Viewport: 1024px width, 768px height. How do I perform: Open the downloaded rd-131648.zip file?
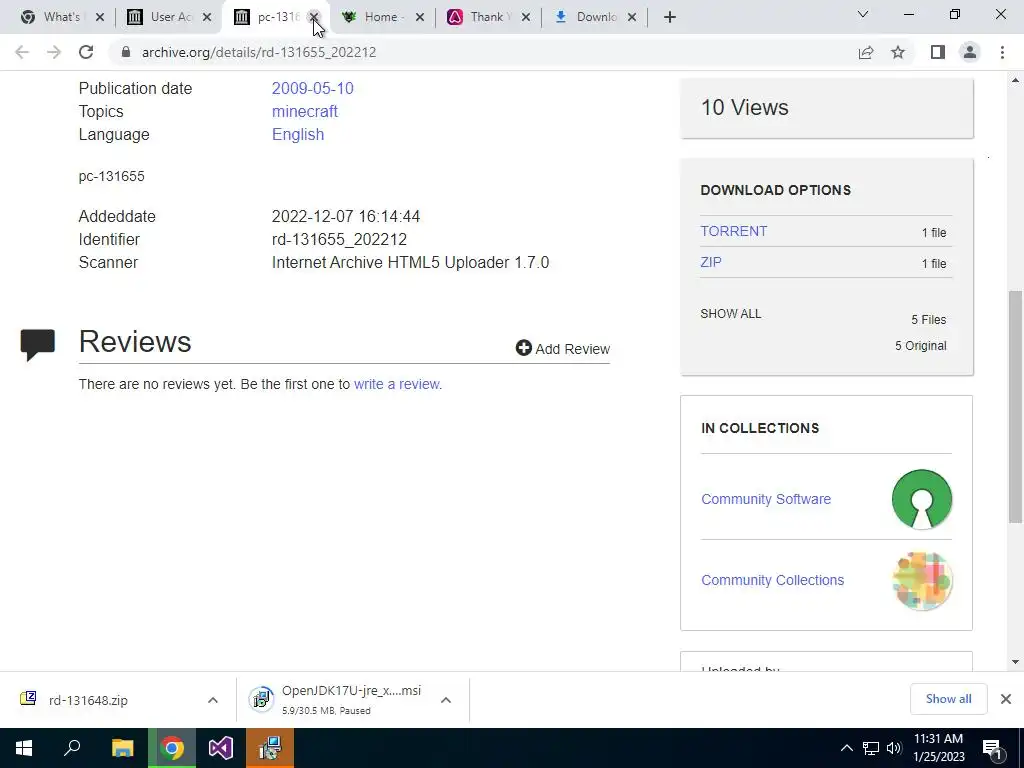(88, 700)
